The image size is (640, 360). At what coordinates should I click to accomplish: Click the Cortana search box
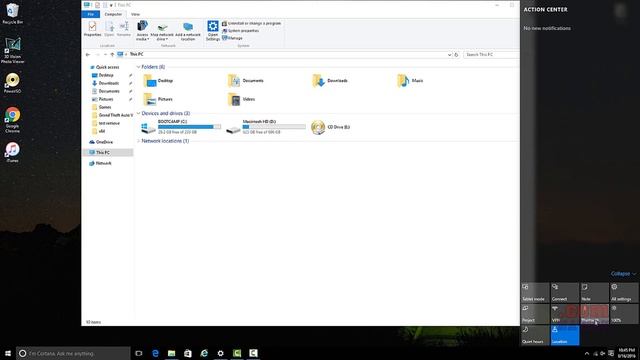73,353
